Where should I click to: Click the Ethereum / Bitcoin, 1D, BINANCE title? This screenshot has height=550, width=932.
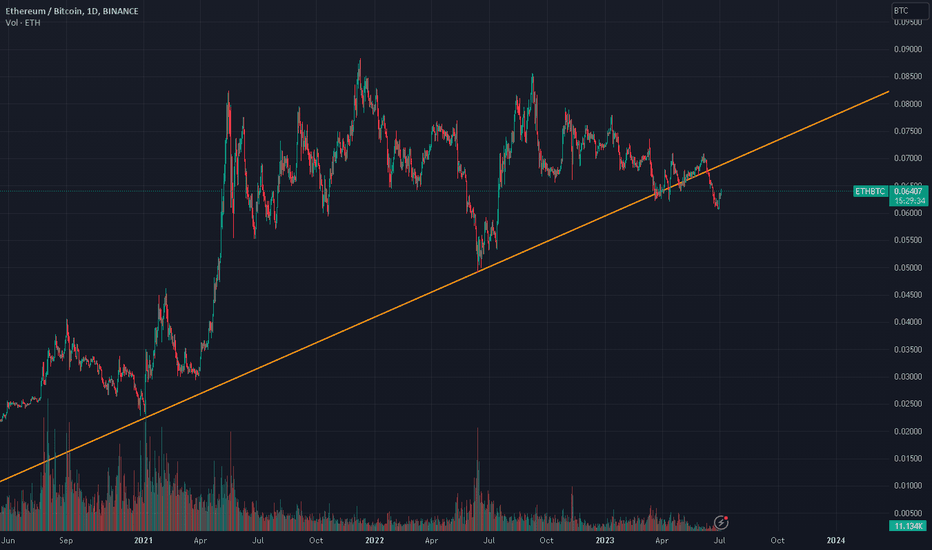coord(72,11)
